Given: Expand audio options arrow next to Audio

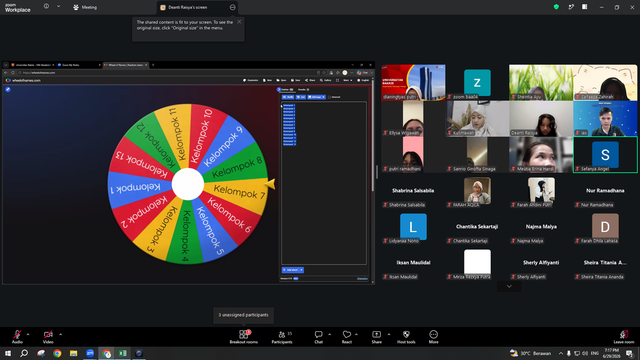Looking at the screenshot, I should pyautogui.click(x=28, y=335).
